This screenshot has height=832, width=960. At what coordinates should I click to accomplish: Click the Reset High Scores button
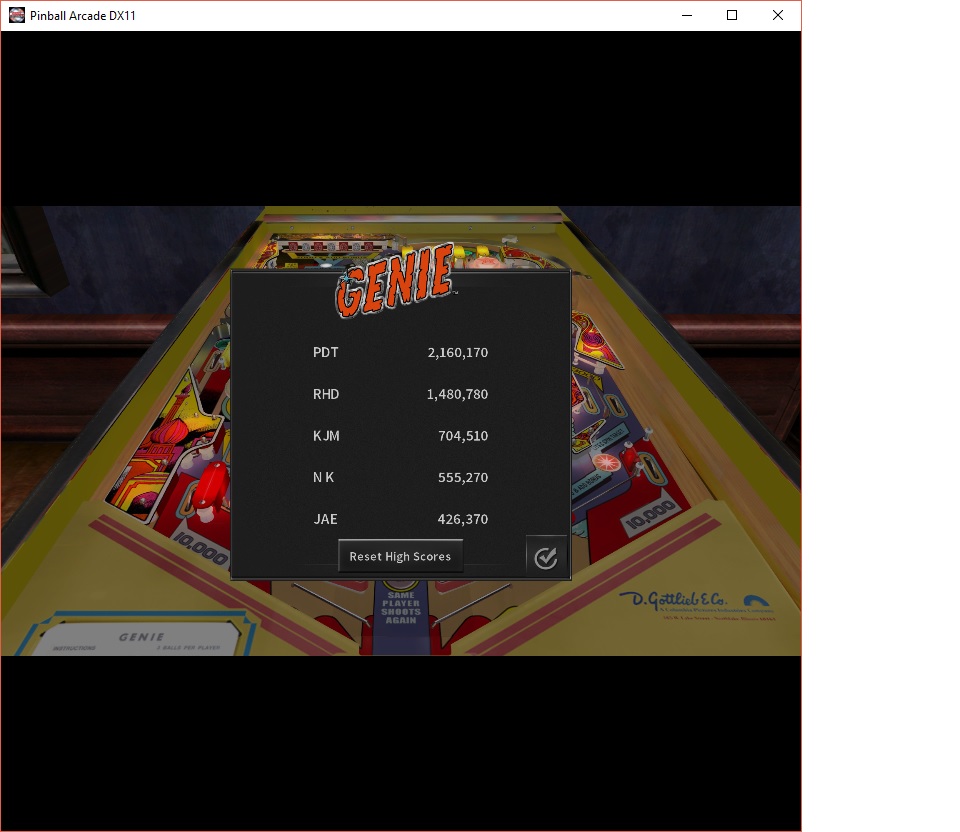[400, 556]
